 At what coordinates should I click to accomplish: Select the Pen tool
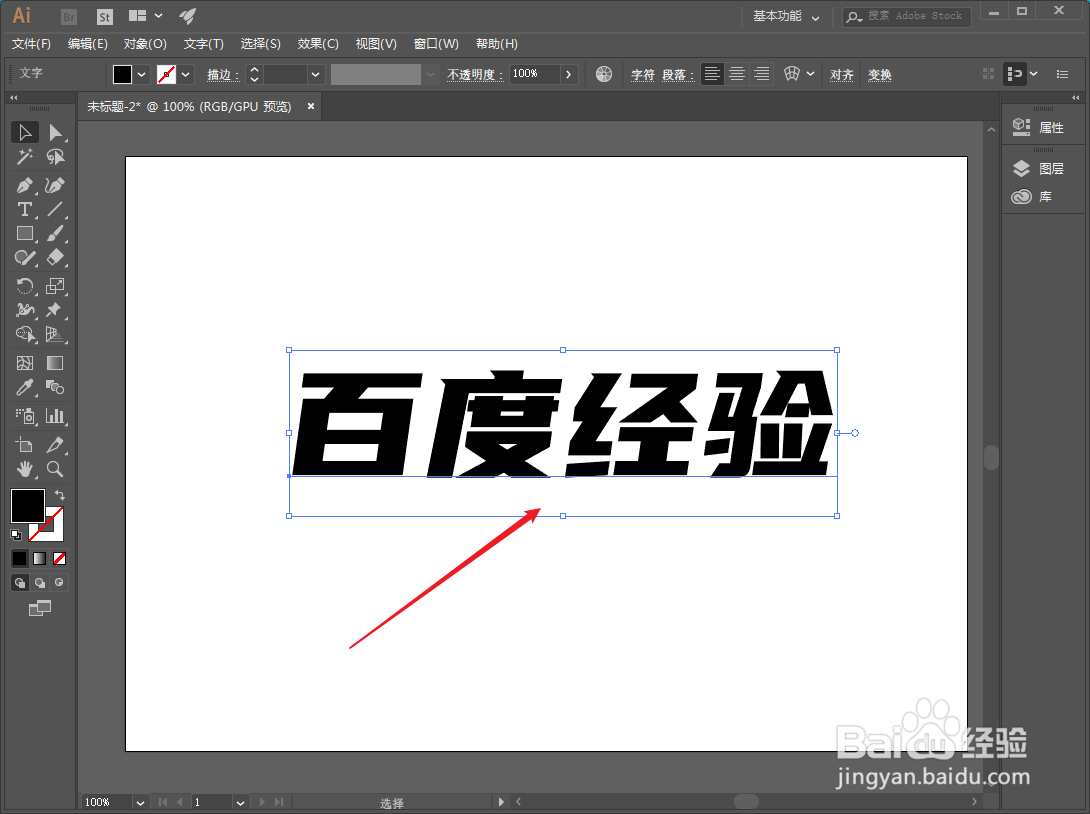pos(24,186)
